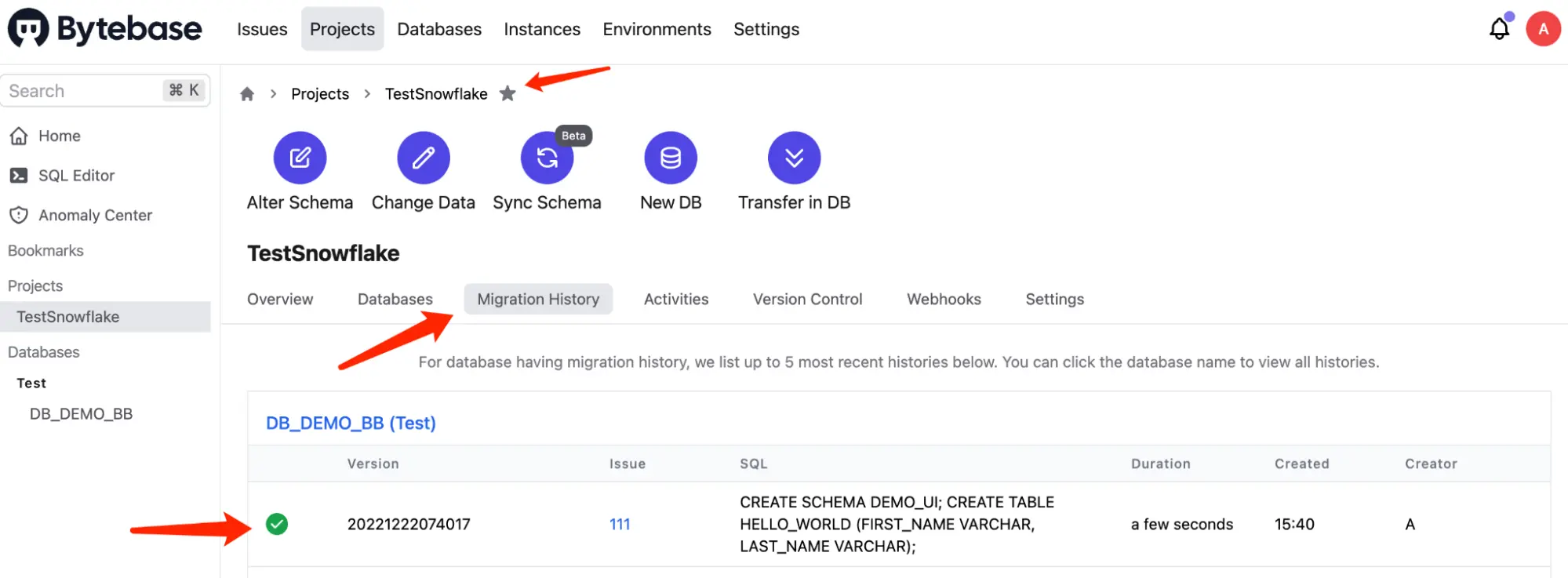Click the SQL column header
The width and height of the screenshot is (1568, 578).
pos(754,463)
